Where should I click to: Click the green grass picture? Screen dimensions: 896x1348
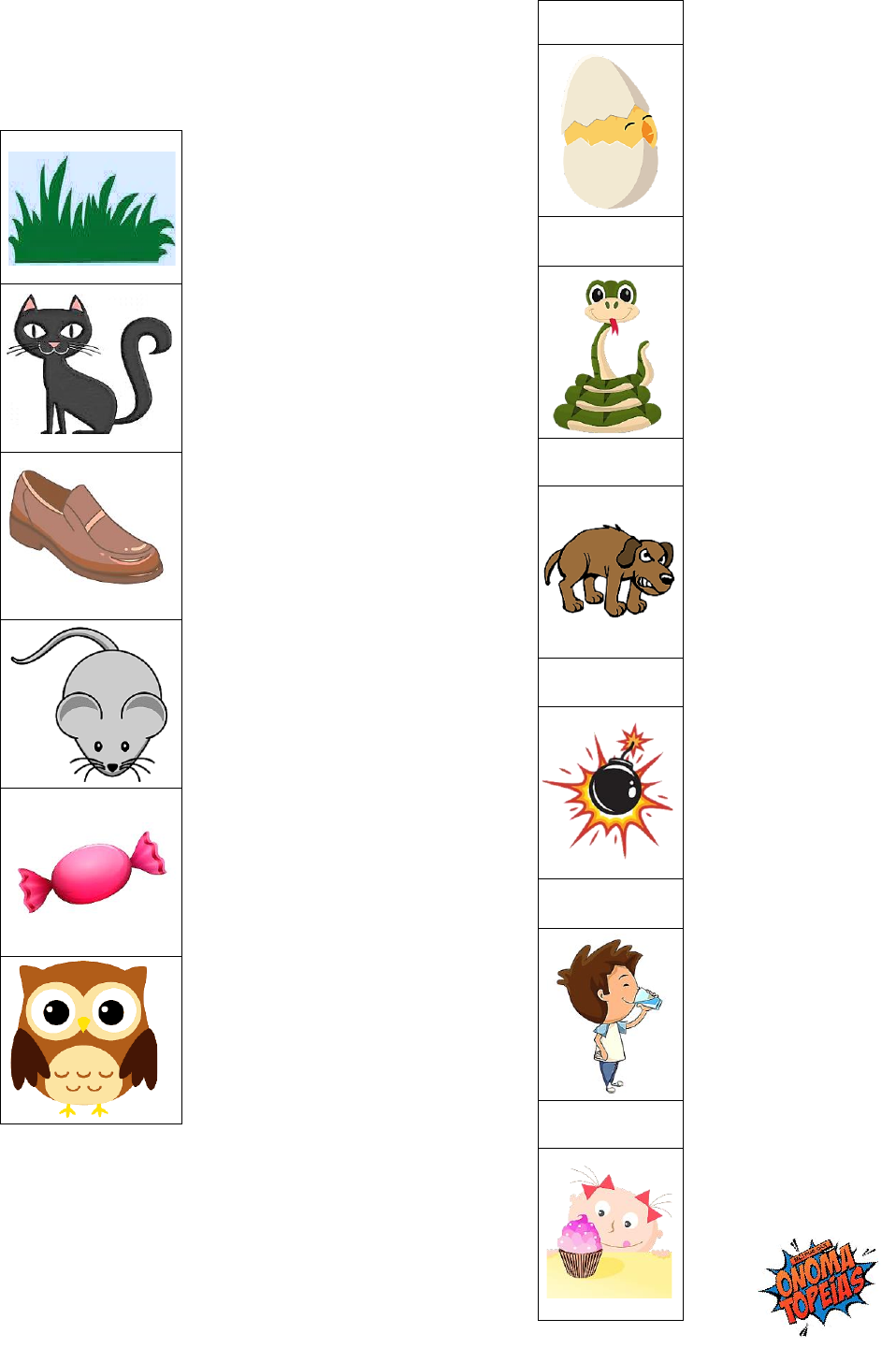point(92,209)
